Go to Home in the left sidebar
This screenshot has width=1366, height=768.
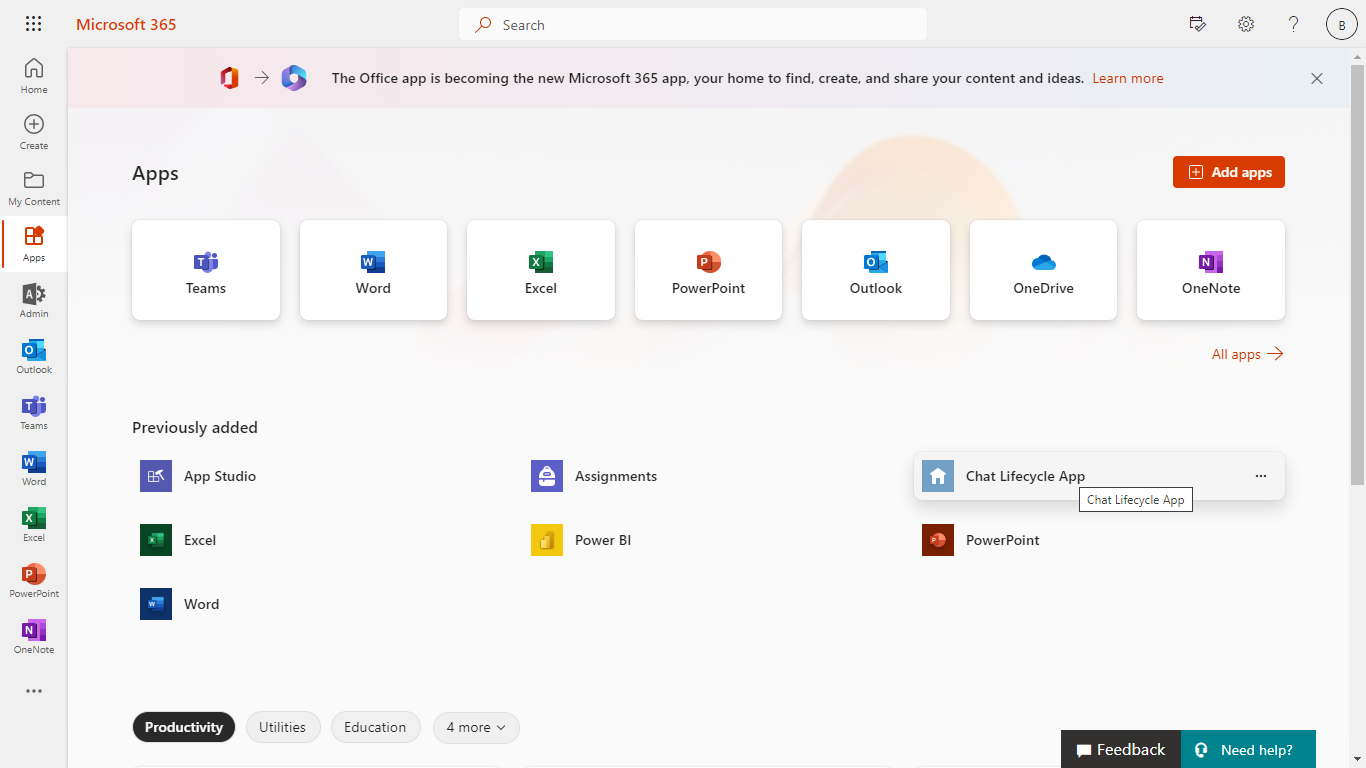tap(34, 76)
